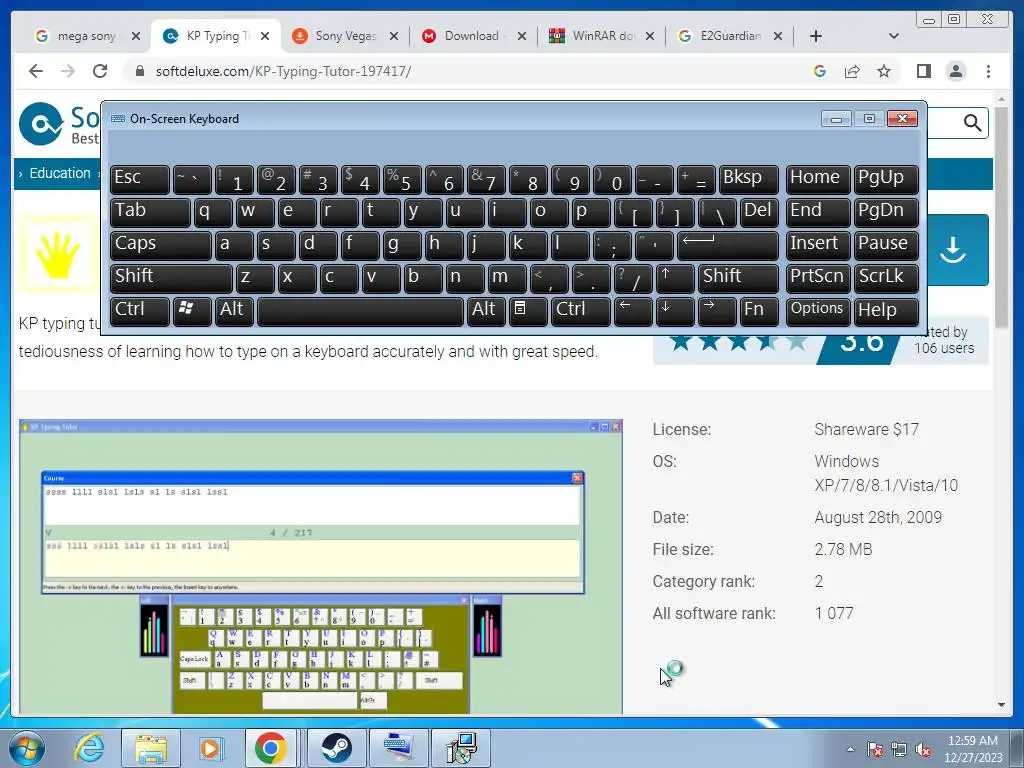Click the left arrow key
The image size is (1024, 768).
tap(633, 311)
